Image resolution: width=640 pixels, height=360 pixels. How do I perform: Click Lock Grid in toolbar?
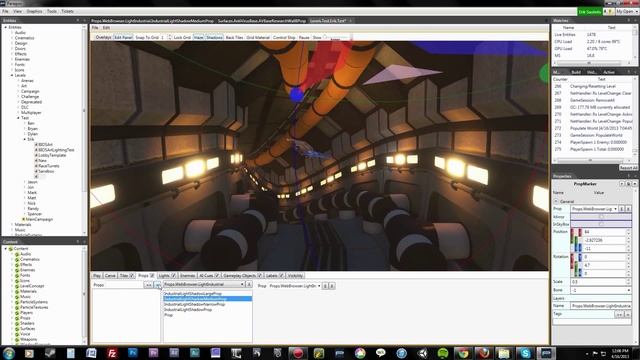182,37
